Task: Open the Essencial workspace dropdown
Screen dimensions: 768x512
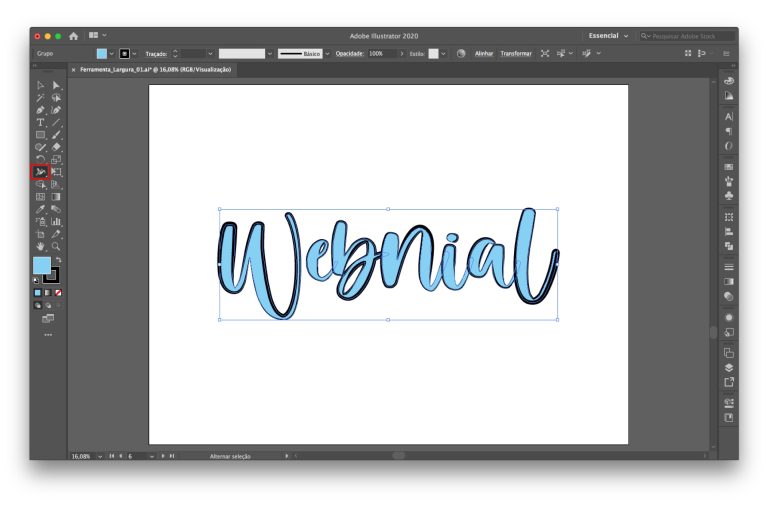Action: 608,36
